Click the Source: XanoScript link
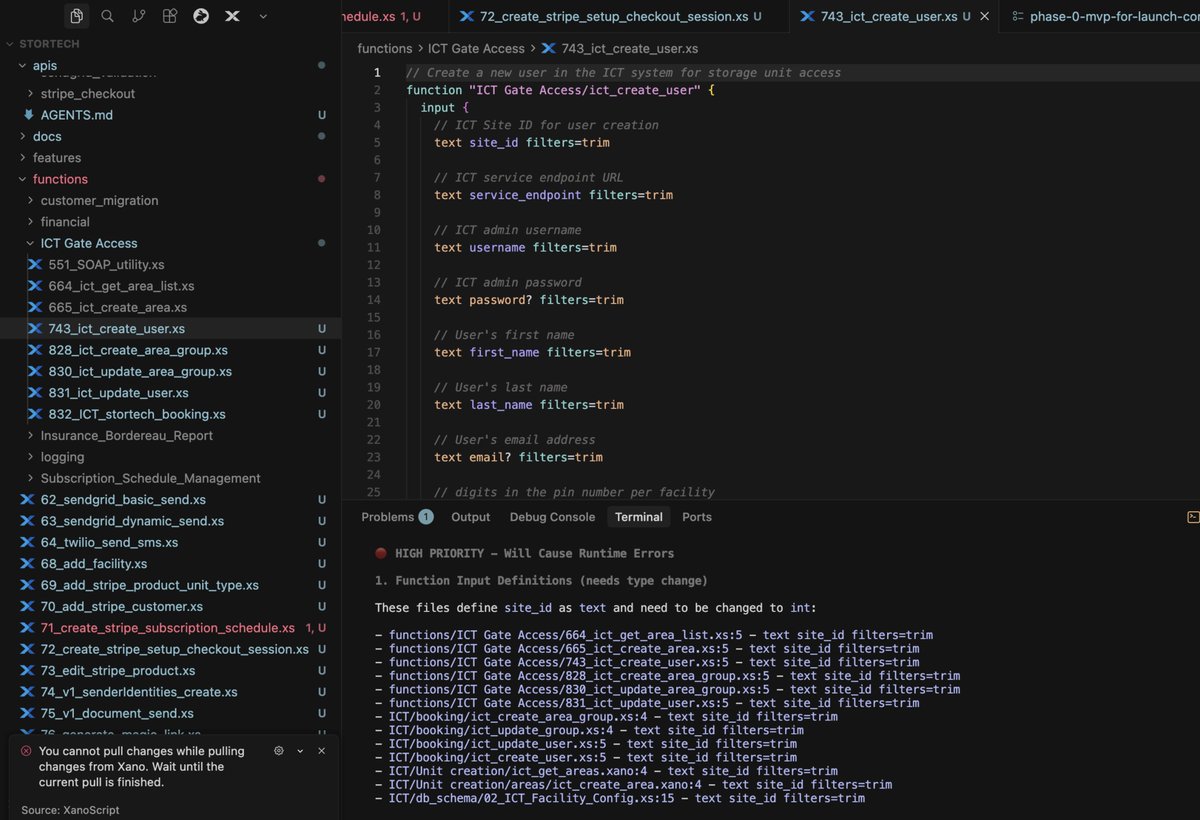 [68, 809]
